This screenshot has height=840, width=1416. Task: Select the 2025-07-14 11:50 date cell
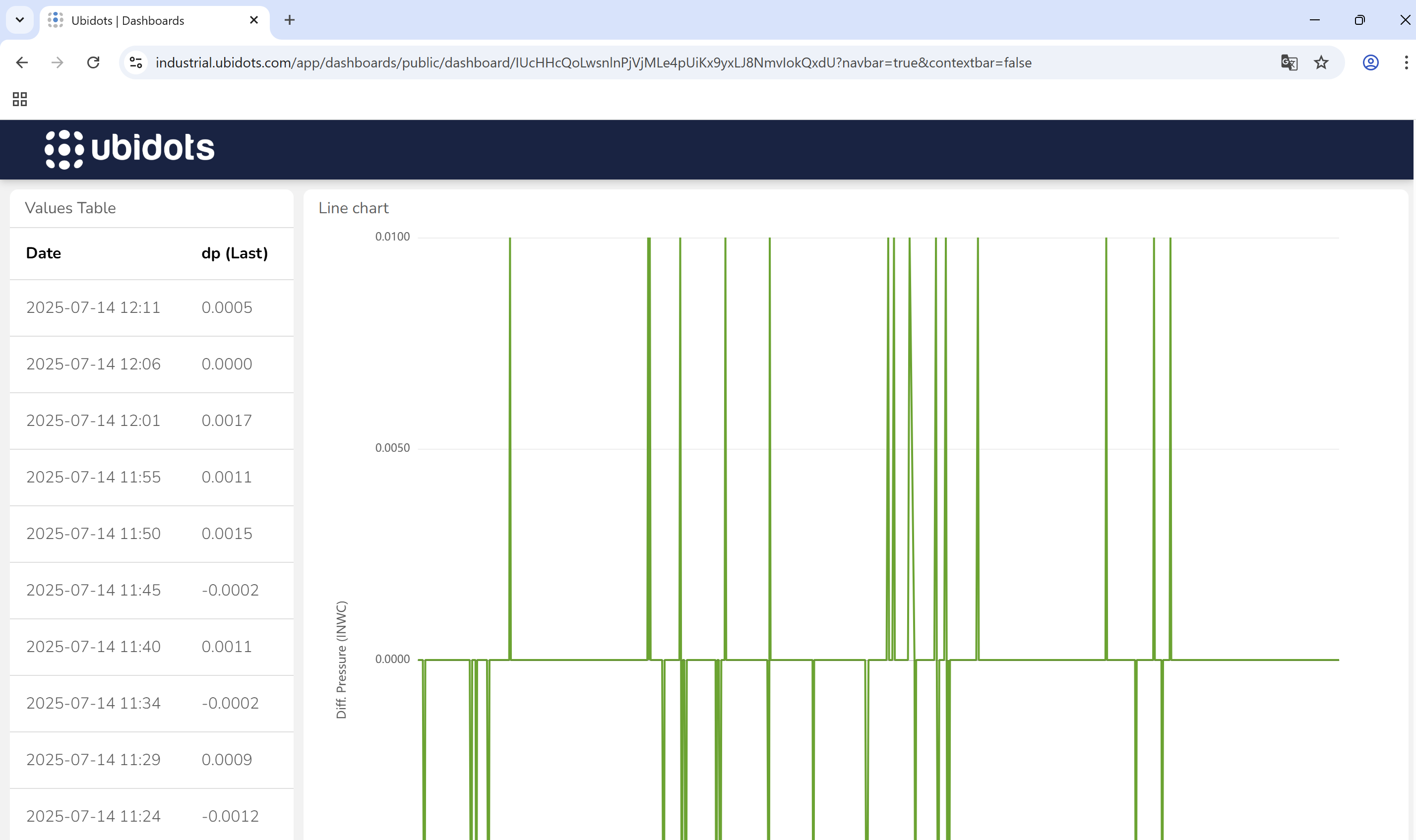tap(93, 534)
